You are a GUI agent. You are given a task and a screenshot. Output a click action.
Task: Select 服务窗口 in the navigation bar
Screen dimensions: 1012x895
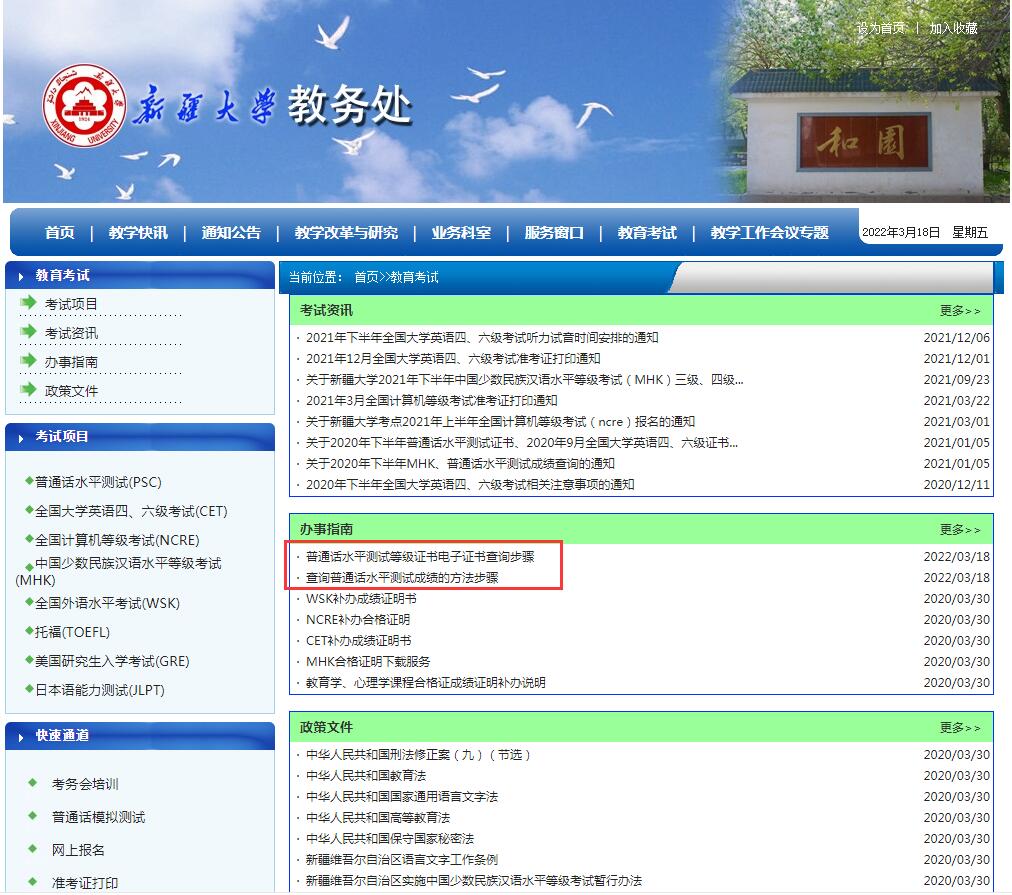pos(554,233)
